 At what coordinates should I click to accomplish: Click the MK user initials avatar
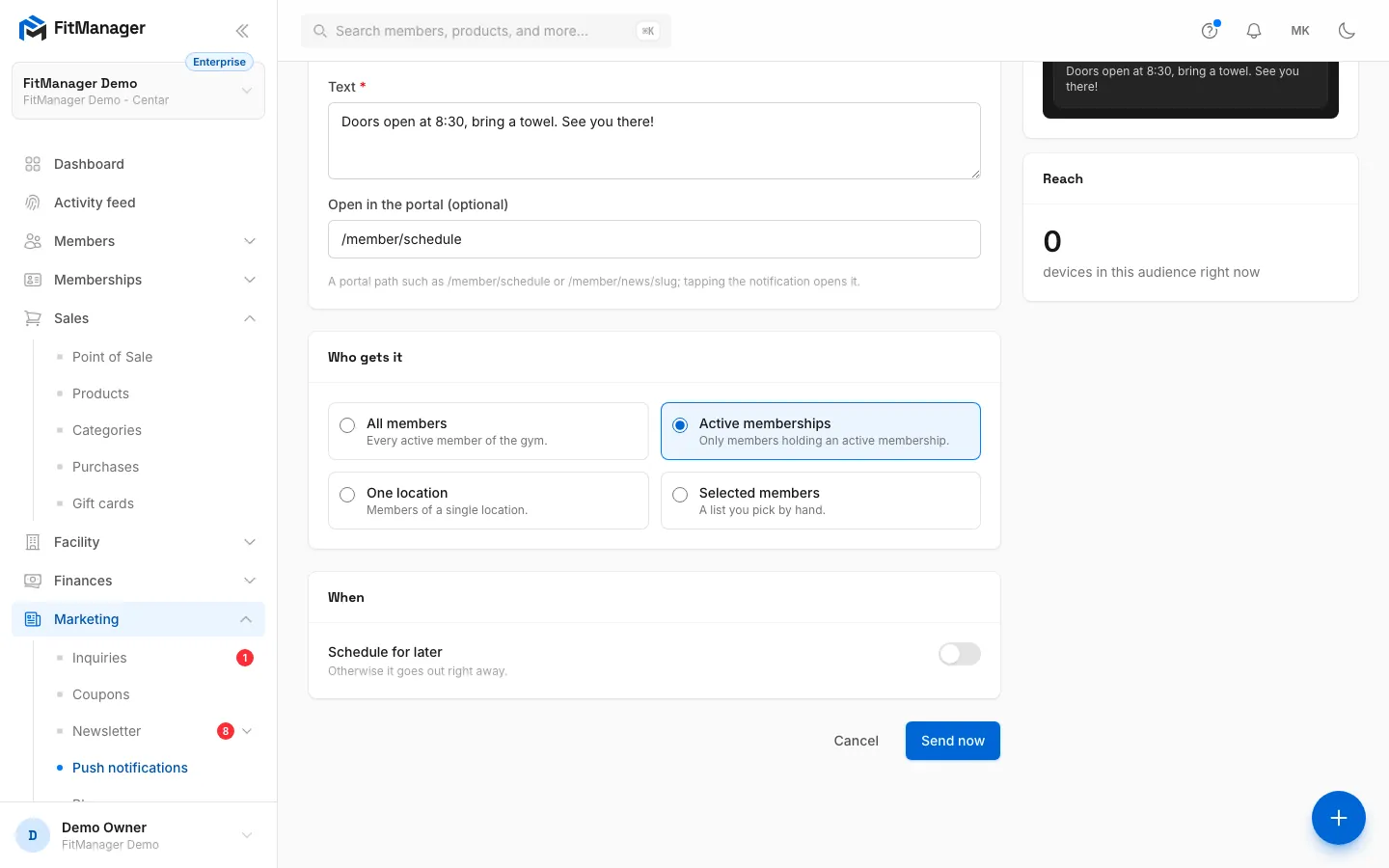point(1300,31)
